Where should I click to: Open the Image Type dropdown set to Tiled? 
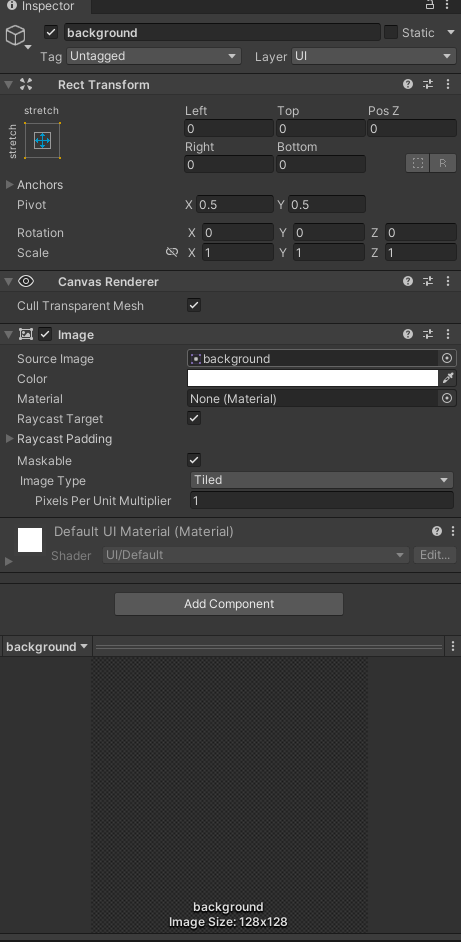(x=322, y=480)
